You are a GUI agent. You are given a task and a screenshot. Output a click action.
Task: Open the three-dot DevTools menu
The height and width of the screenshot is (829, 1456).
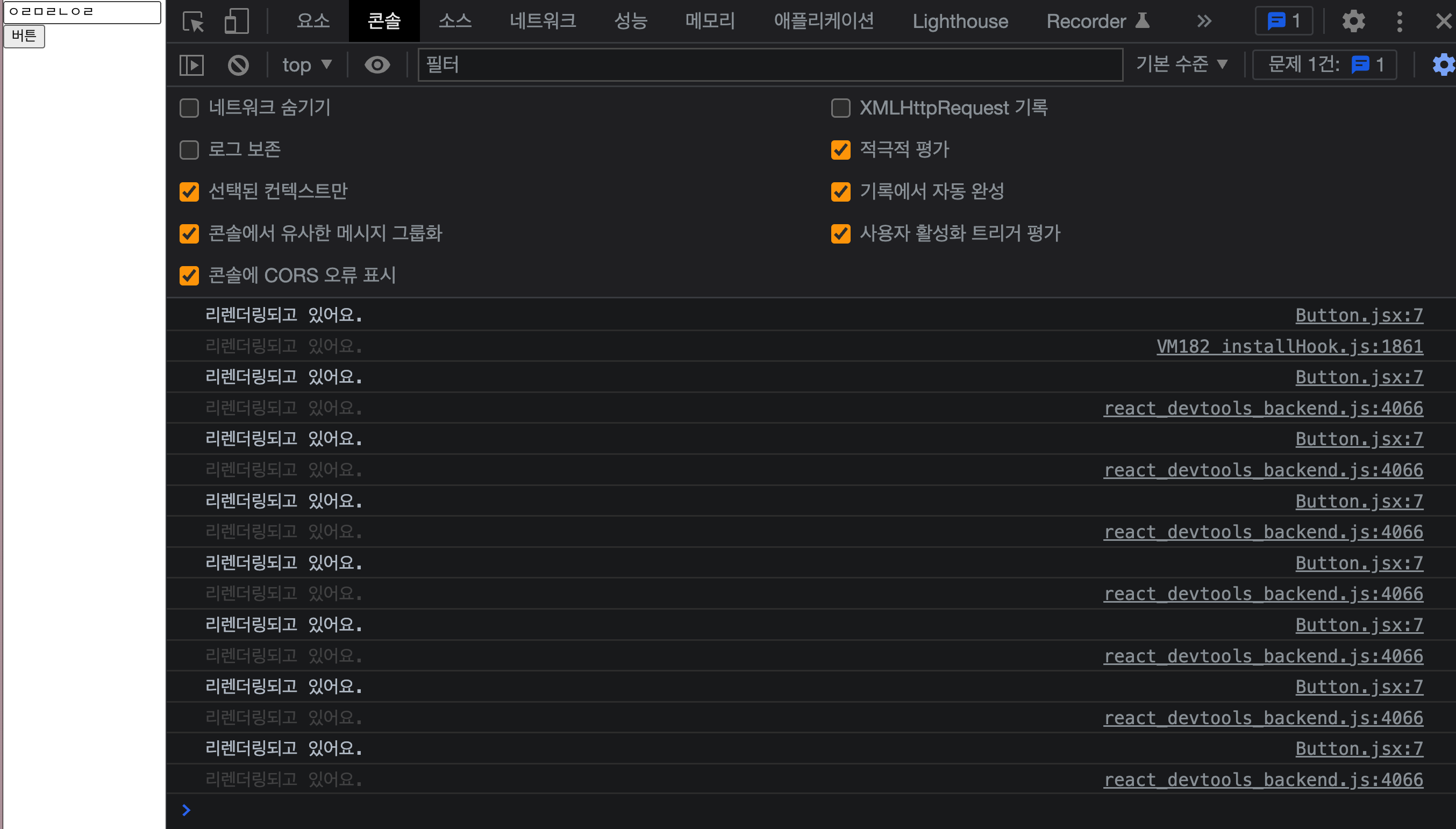[1399, 22]
